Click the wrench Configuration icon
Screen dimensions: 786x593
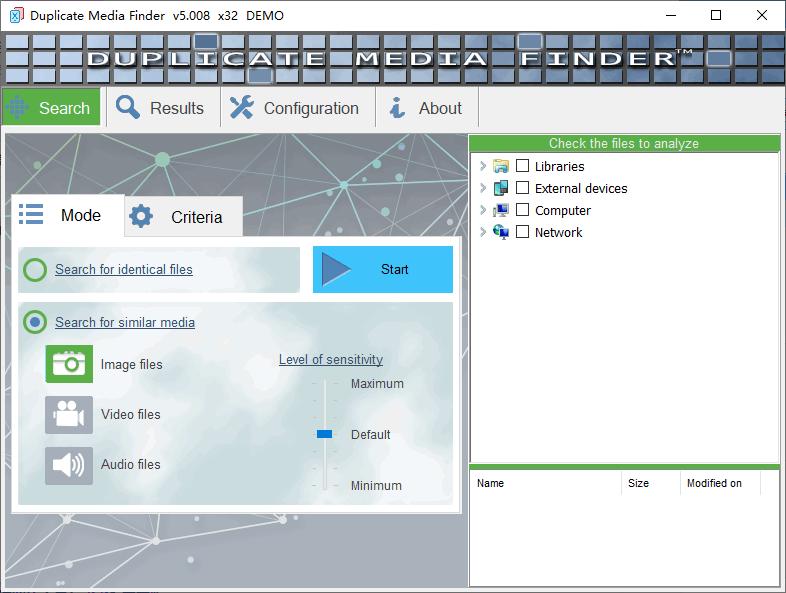(242, 107)
